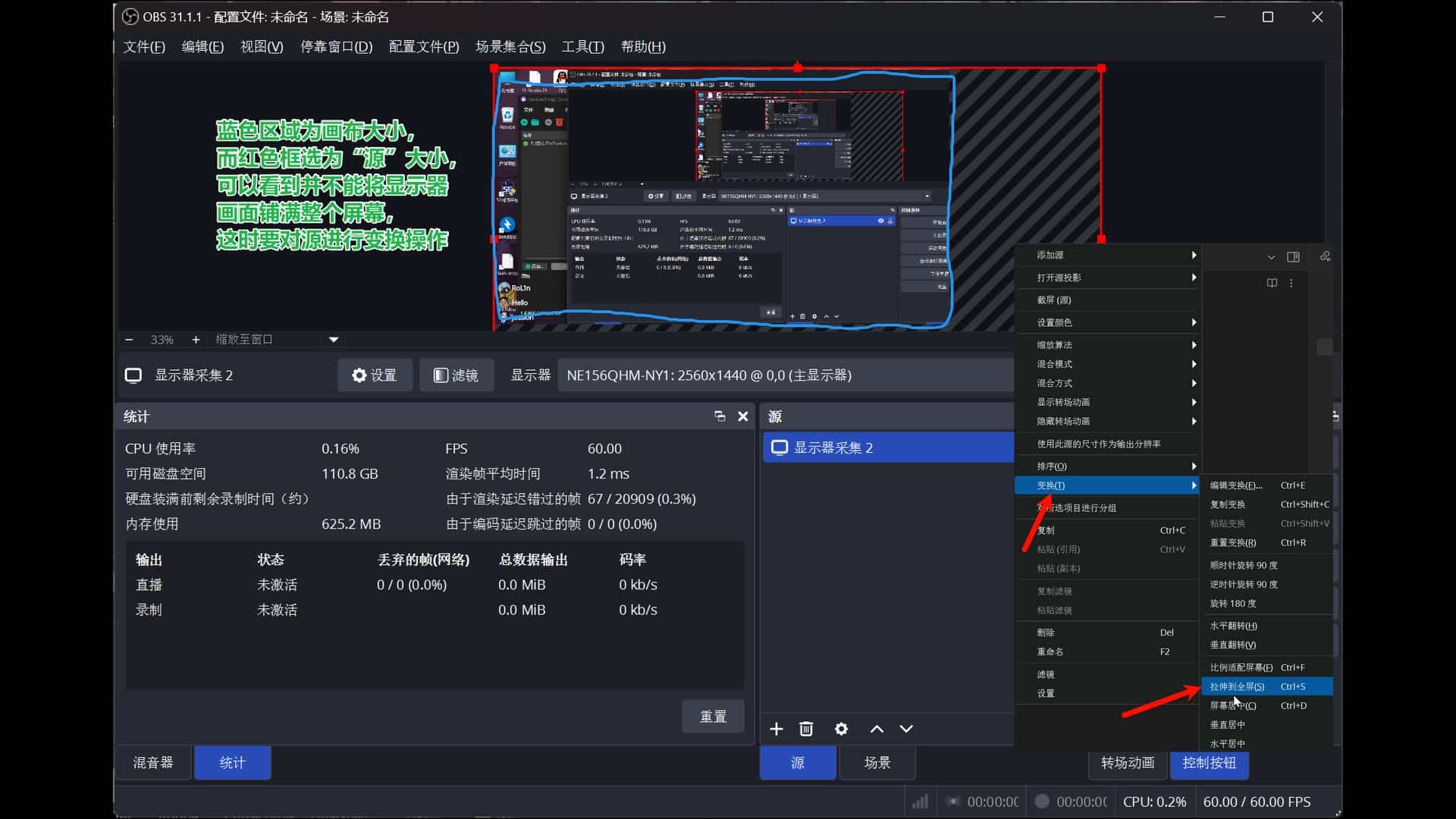
Task: Expand the 缩放算法 scale filtering submenu
Action: pyautogui.click(x=1108, y=344)
